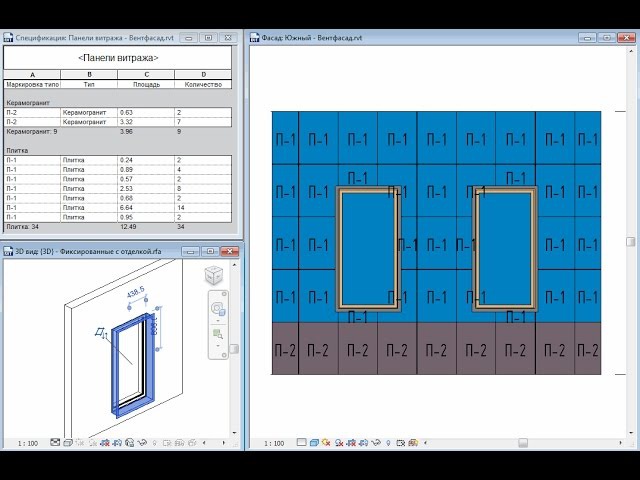Click the greyed Shadows icon in the 3D view
This screenshot has width=640, height=480.
tap(93, 443)
